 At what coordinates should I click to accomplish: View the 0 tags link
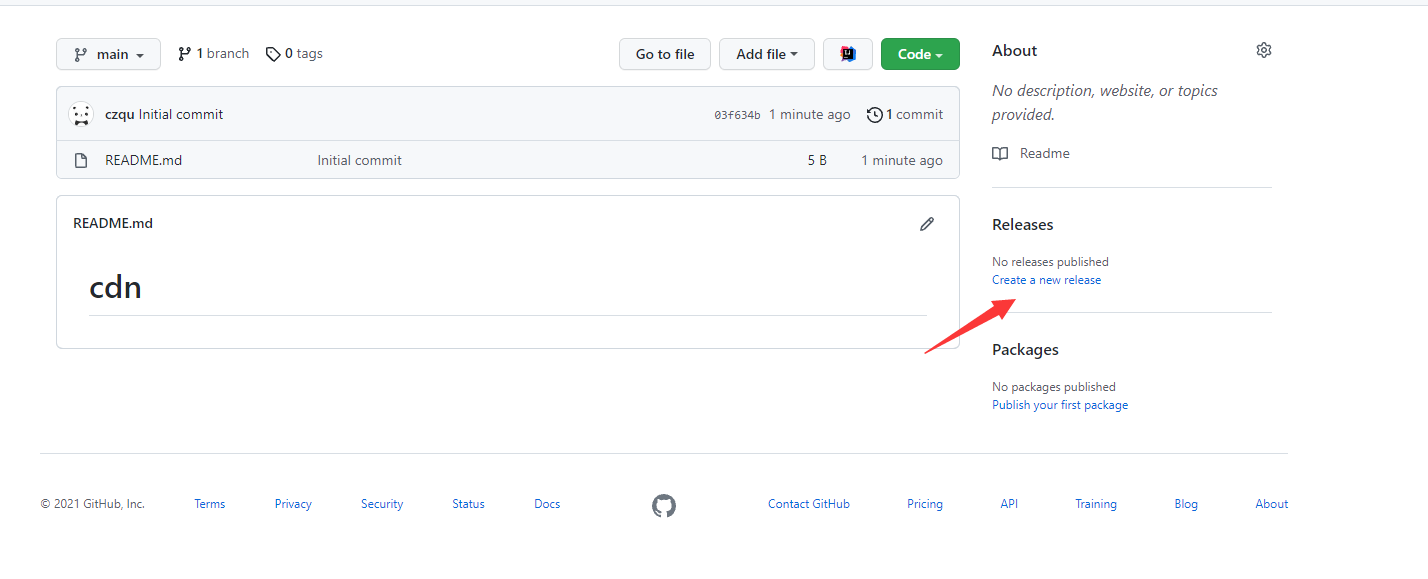point(295,54)
